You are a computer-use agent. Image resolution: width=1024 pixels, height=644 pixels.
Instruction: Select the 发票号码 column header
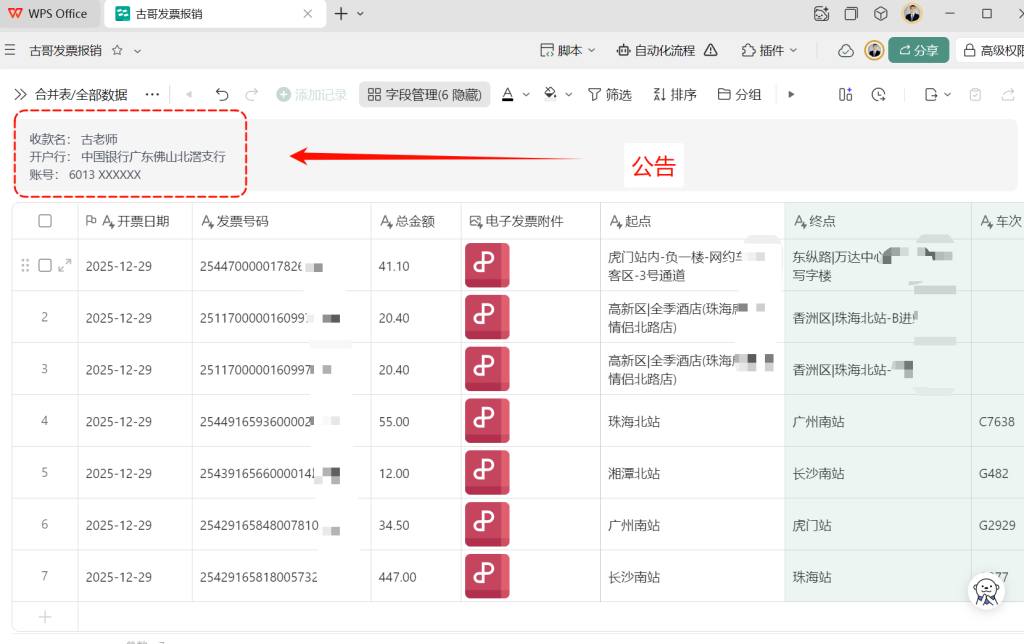pyautogui.click(x=281, y=221)
